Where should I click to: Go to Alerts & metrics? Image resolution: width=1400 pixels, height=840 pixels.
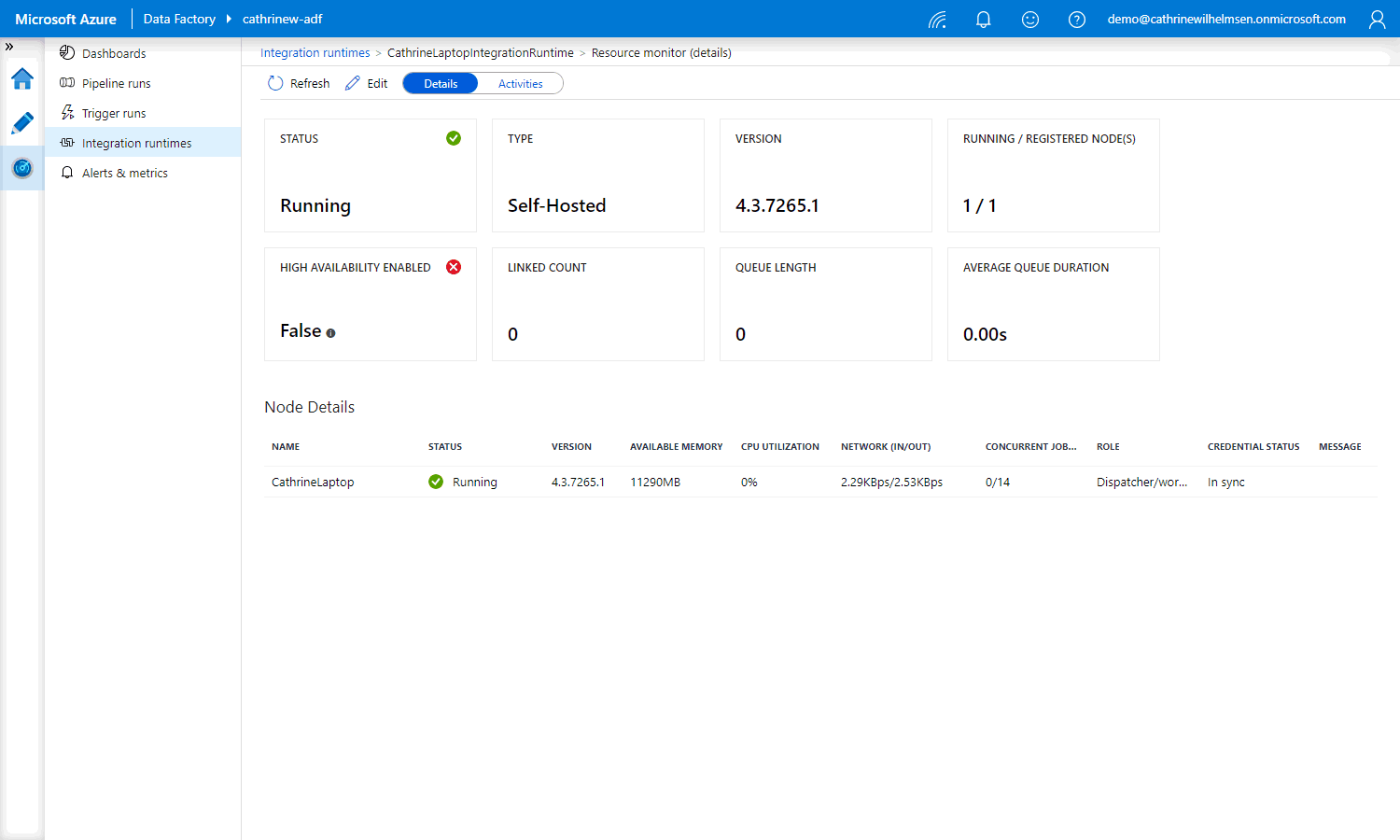click(x=124, y=173)
